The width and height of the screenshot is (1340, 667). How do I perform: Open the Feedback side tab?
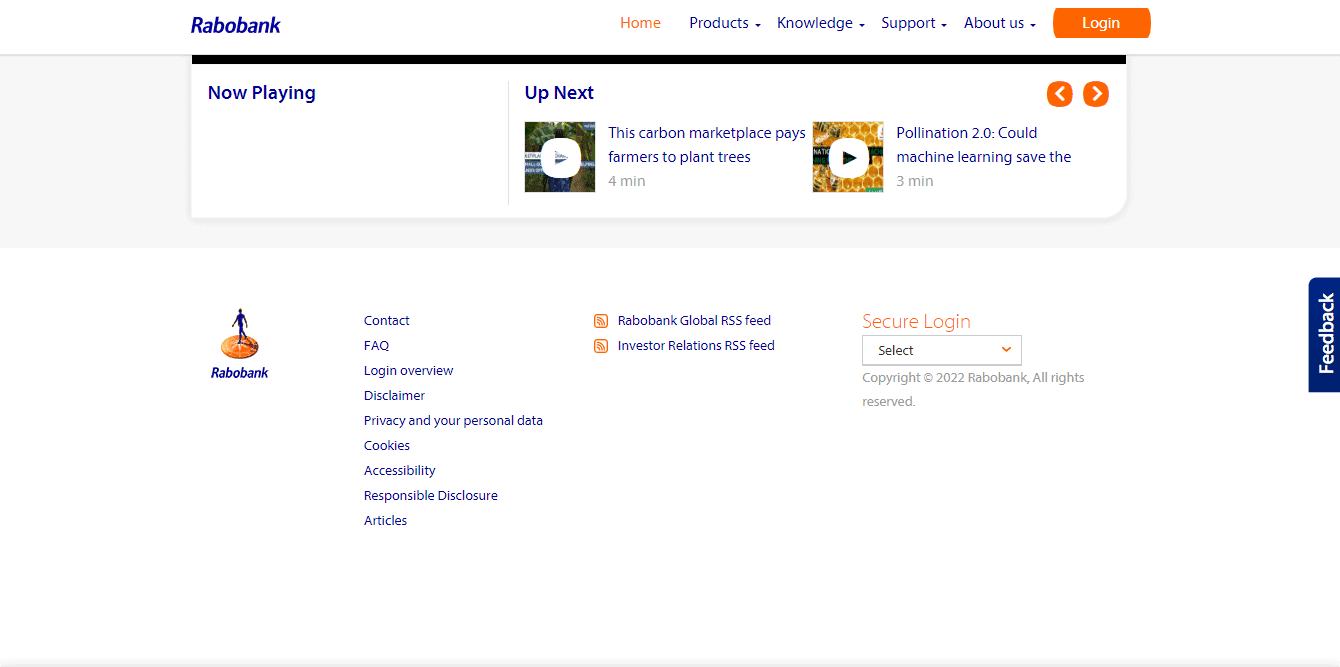1325,334
